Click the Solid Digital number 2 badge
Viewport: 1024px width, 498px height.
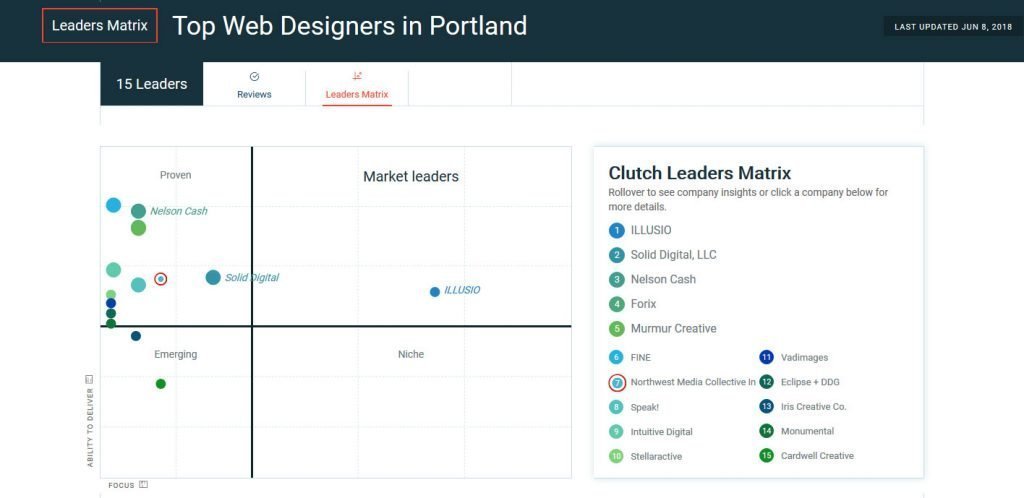pyautogui.click(x=616, y=255)
